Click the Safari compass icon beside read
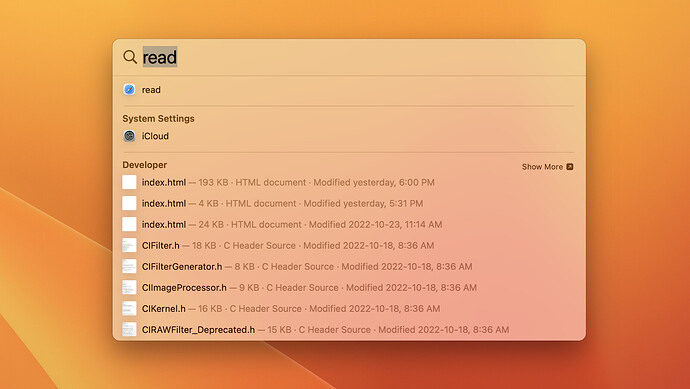The height and width of the screenshot is (389, 690). tap(129, 90)
